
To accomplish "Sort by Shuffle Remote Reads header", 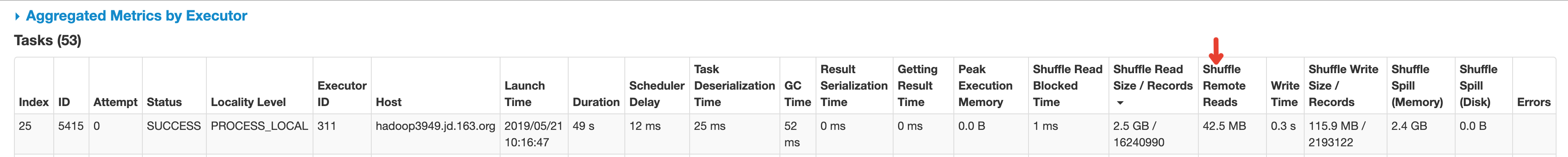I will pyautogui.click(x=1224, y=85).
